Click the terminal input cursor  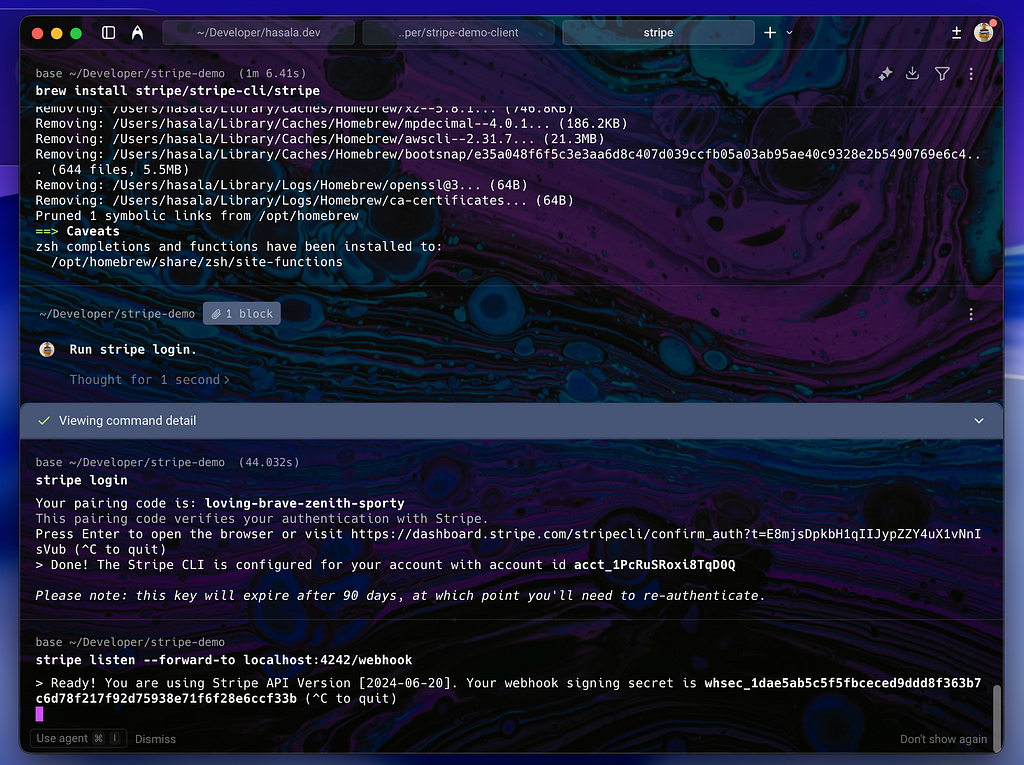(x=39, y=714)
